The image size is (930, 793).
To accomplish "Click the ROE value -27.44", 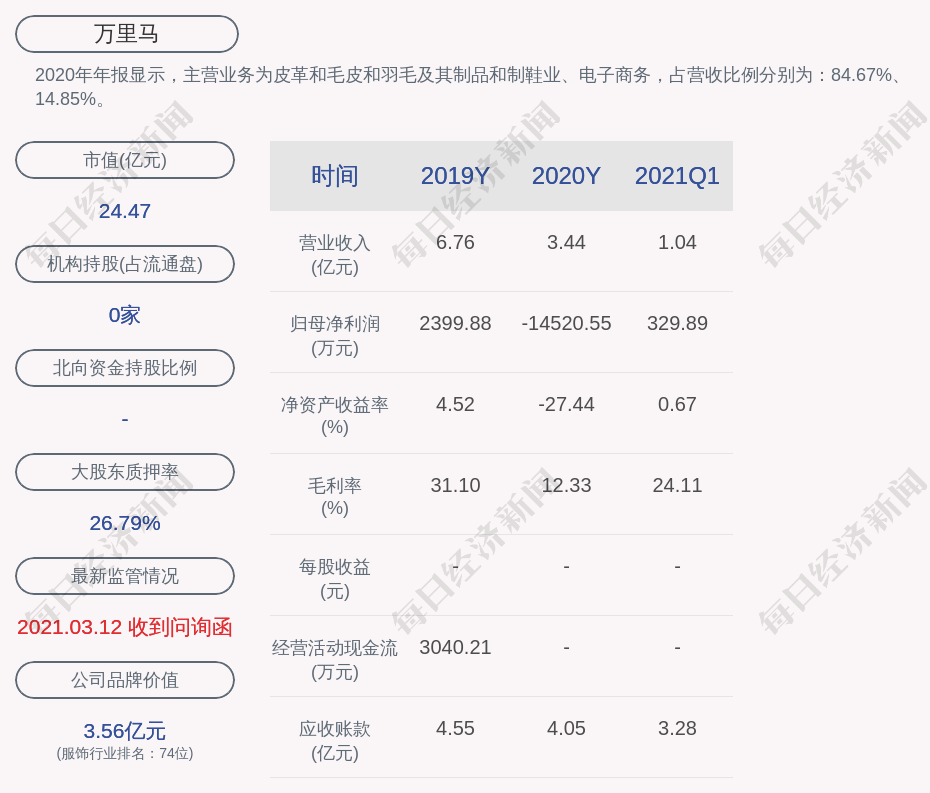I will click(566, 405).
